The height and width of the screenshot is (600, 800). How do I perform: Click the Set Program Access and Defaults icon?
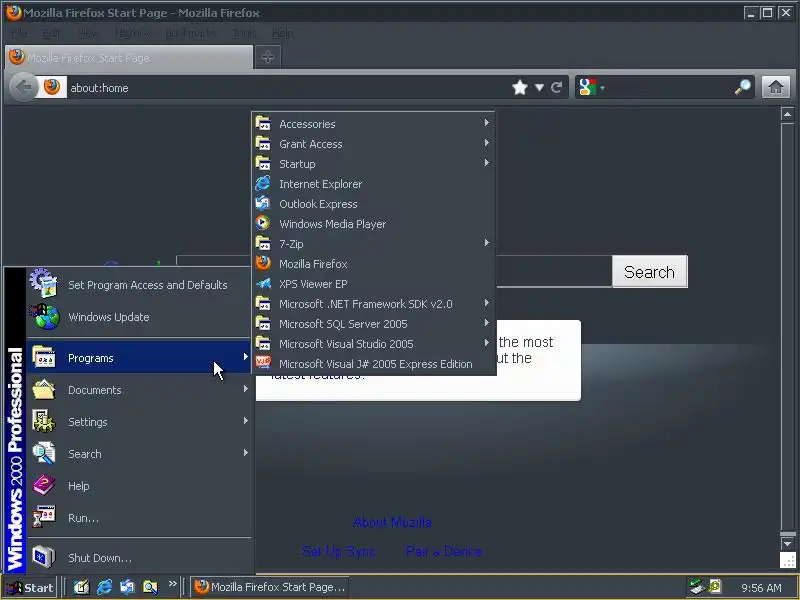click(x=44, y=283)
